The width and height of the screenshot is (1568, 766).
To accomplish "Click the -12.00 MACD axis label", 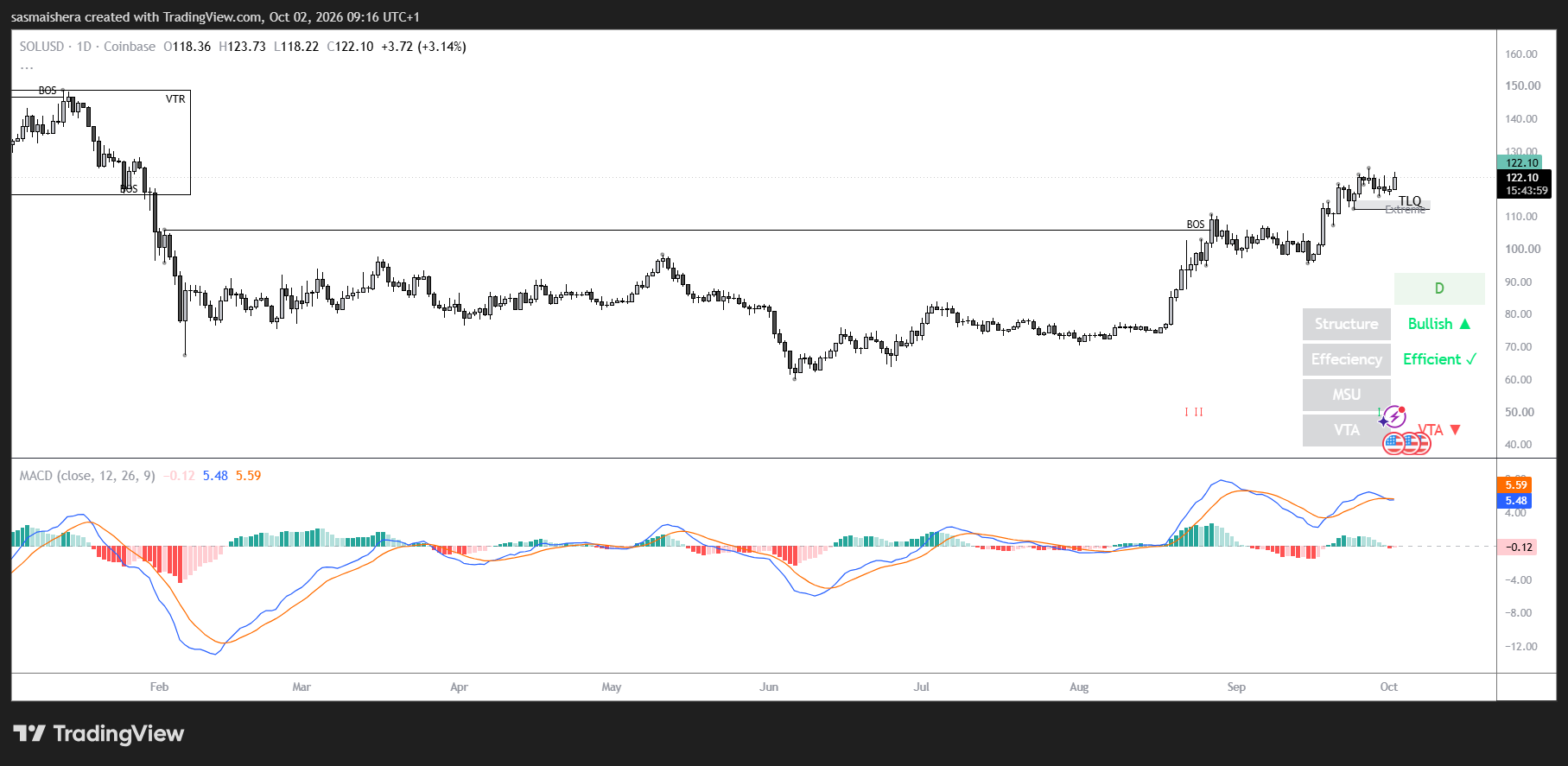I will click(1520, 647).
